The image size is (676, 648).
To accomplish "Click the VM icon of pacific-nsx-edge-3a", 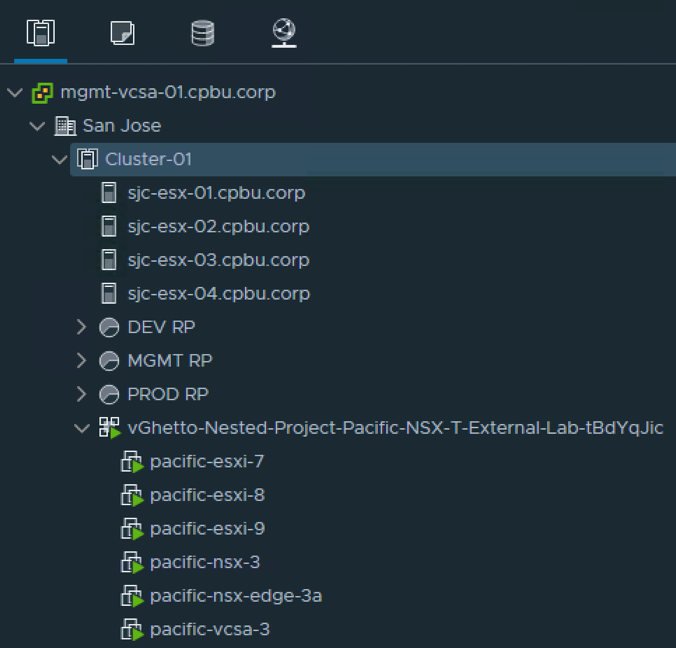I will click(x=132, y=597).
